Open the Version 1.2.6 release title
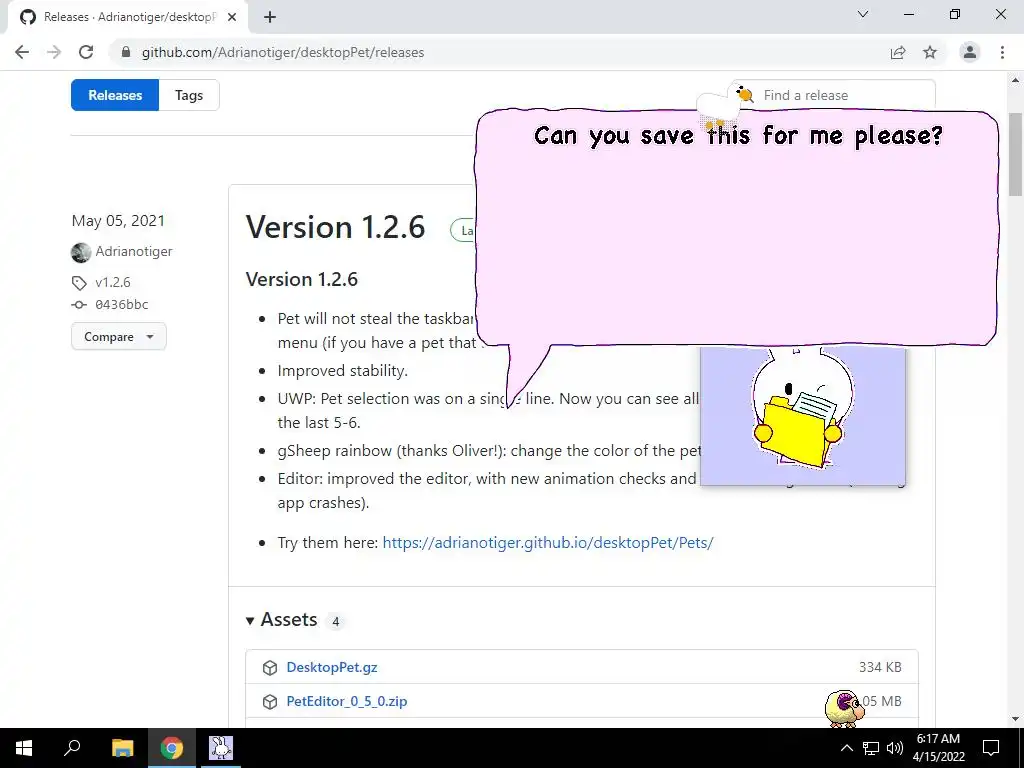This screenshot has width=1024, height=768. click(x=335, y=227)
